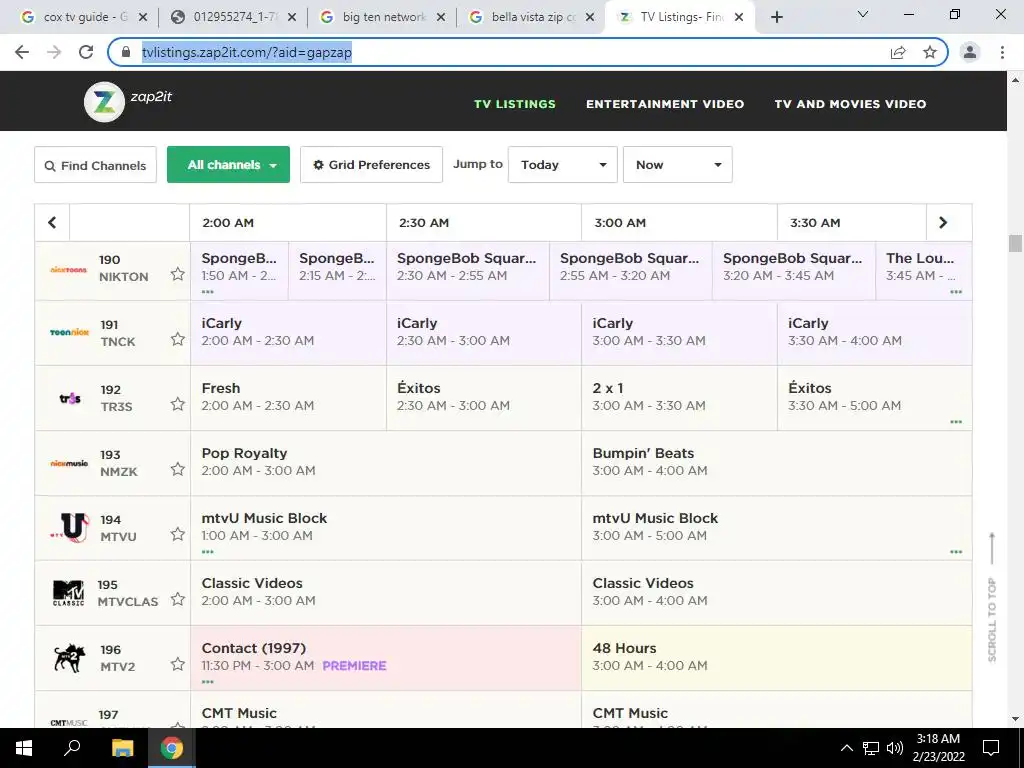Click Find Channels button
This screenshot has height=768, width=1024.
coord(95,165)
